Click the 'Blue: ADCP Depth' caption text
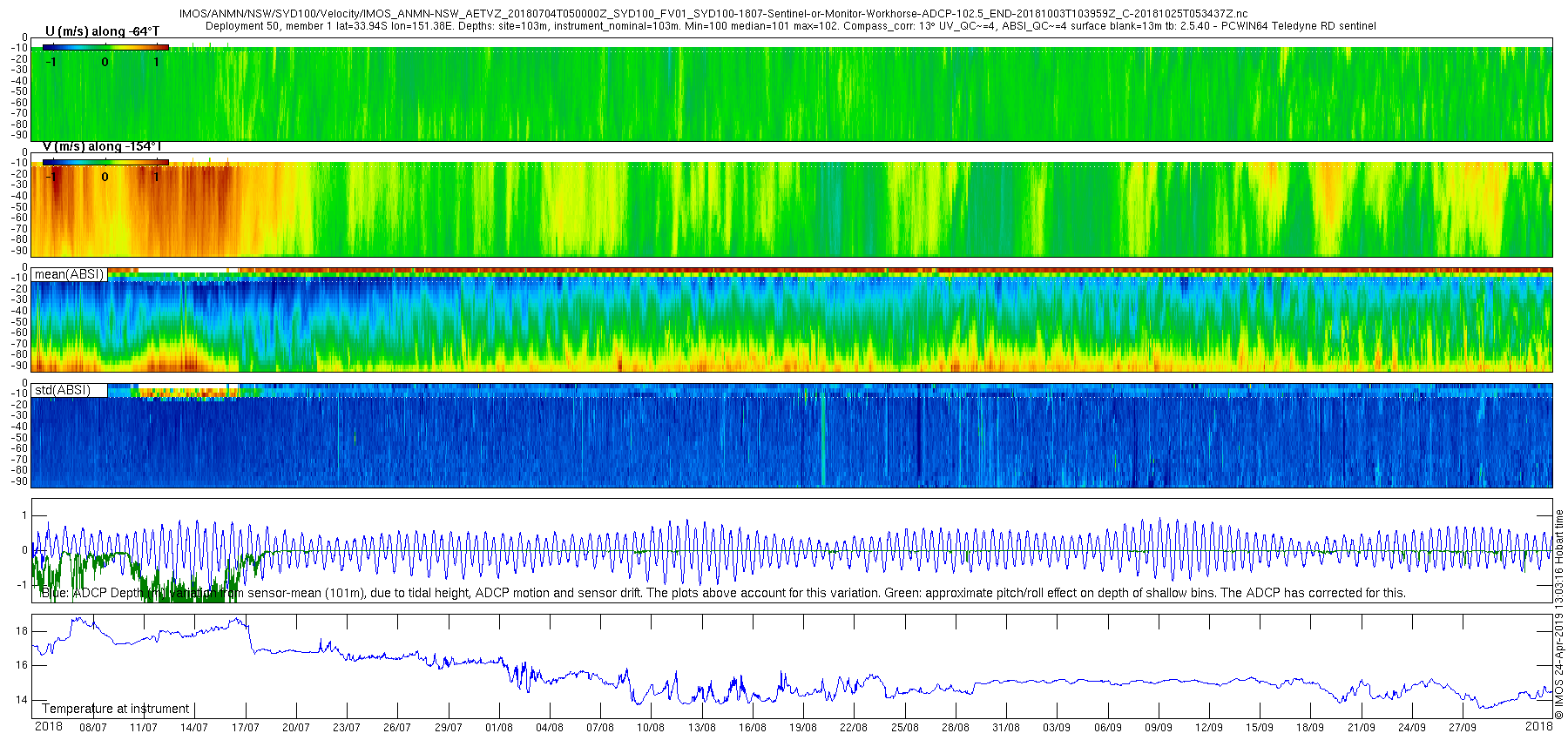 pyautogui.click(x=723, y=593)
